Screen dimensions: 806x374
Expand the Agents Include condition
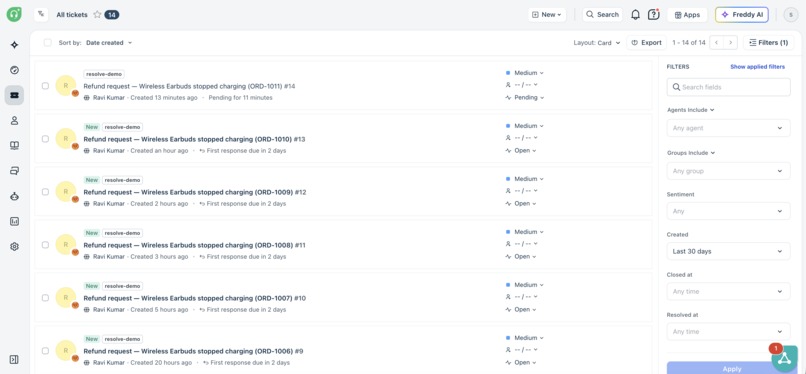(x=691, y=110)
